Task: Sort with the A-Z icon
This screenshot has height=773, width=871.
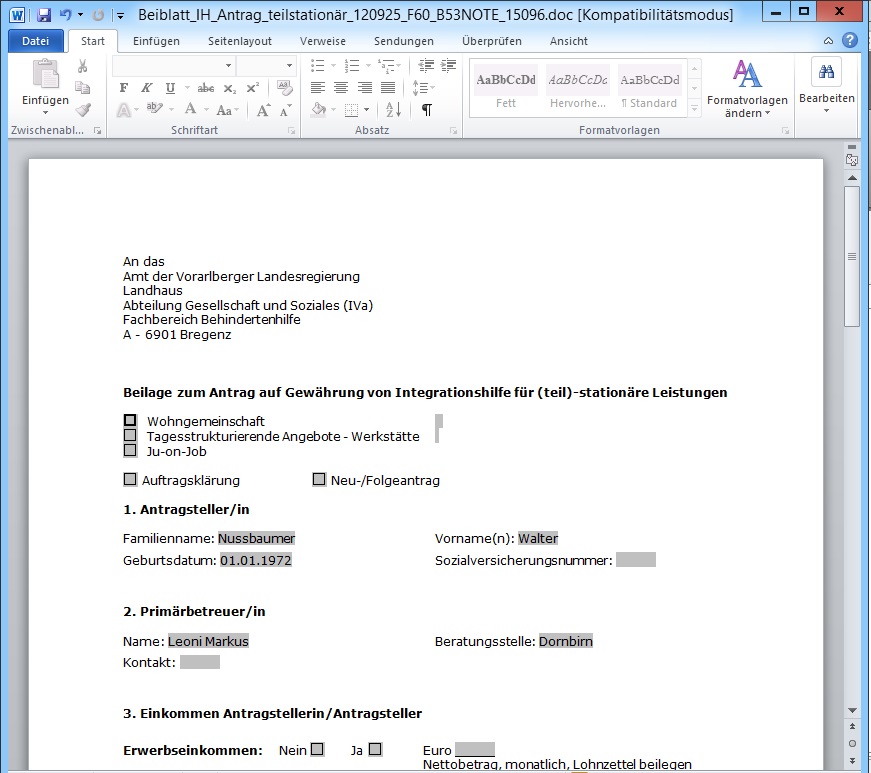Action: (393, 109)
